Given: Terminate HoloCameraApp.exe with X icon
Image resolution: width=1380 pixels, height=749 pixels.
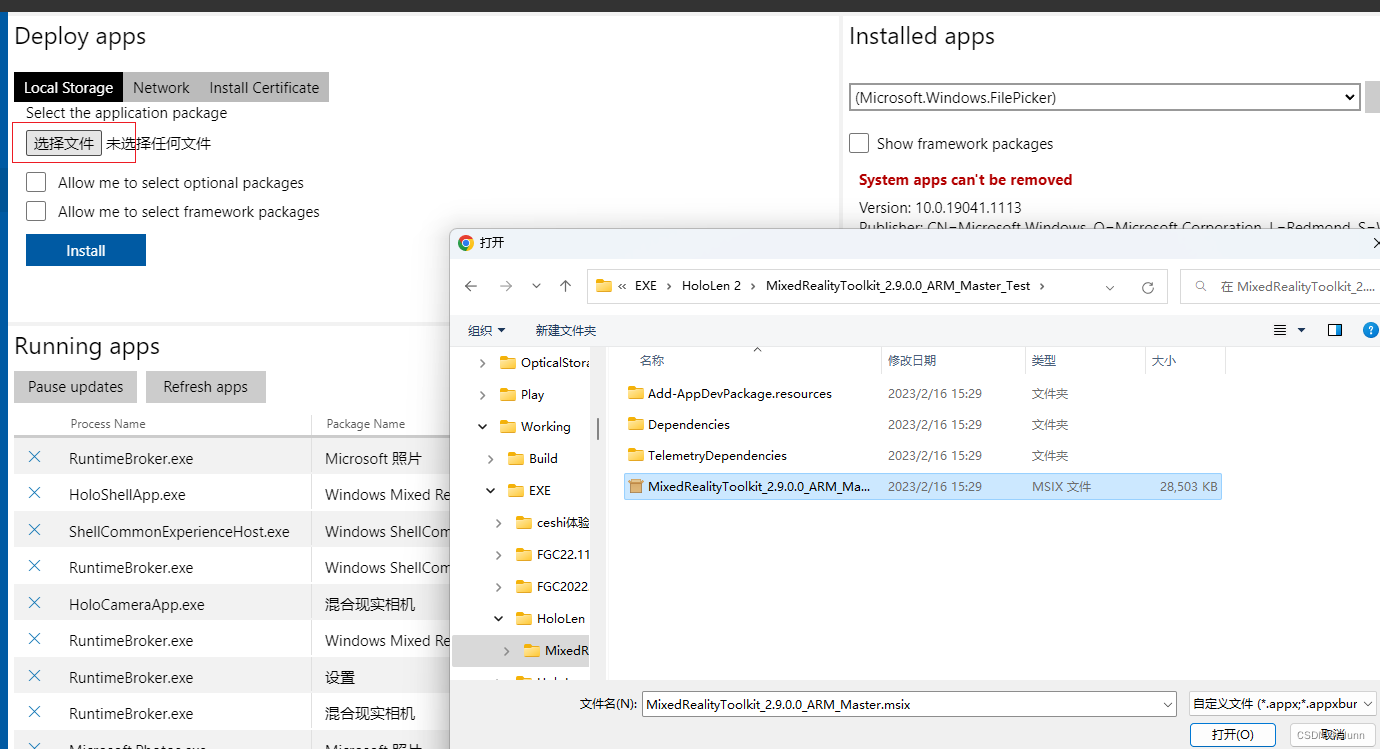Looking at the screenshot, I should tap(34, 603).
